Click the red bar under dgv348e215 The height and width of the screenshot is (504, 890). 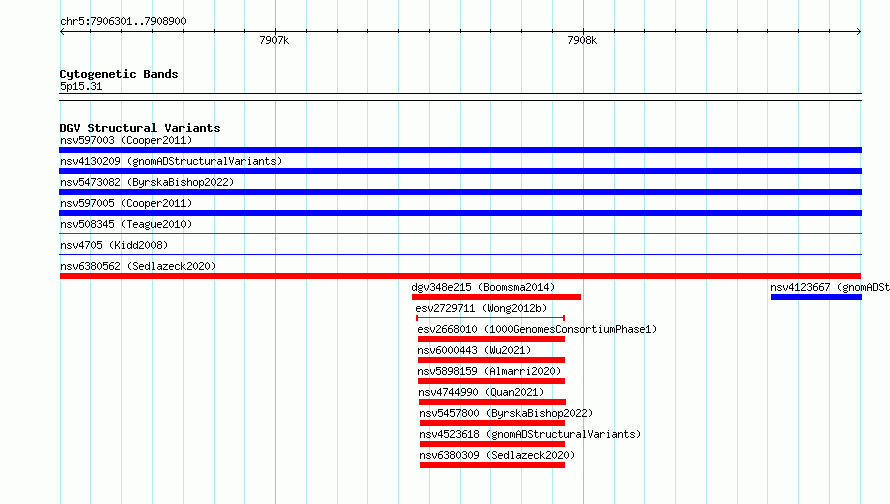497,297
